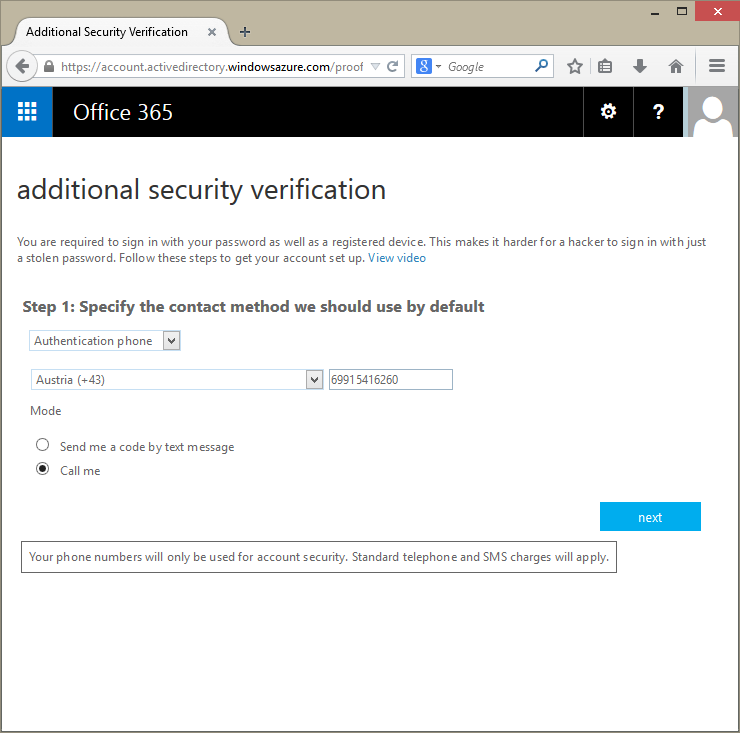
Task: Expand the Authentication phone dropdown
Action: click(x=171, y=341)
